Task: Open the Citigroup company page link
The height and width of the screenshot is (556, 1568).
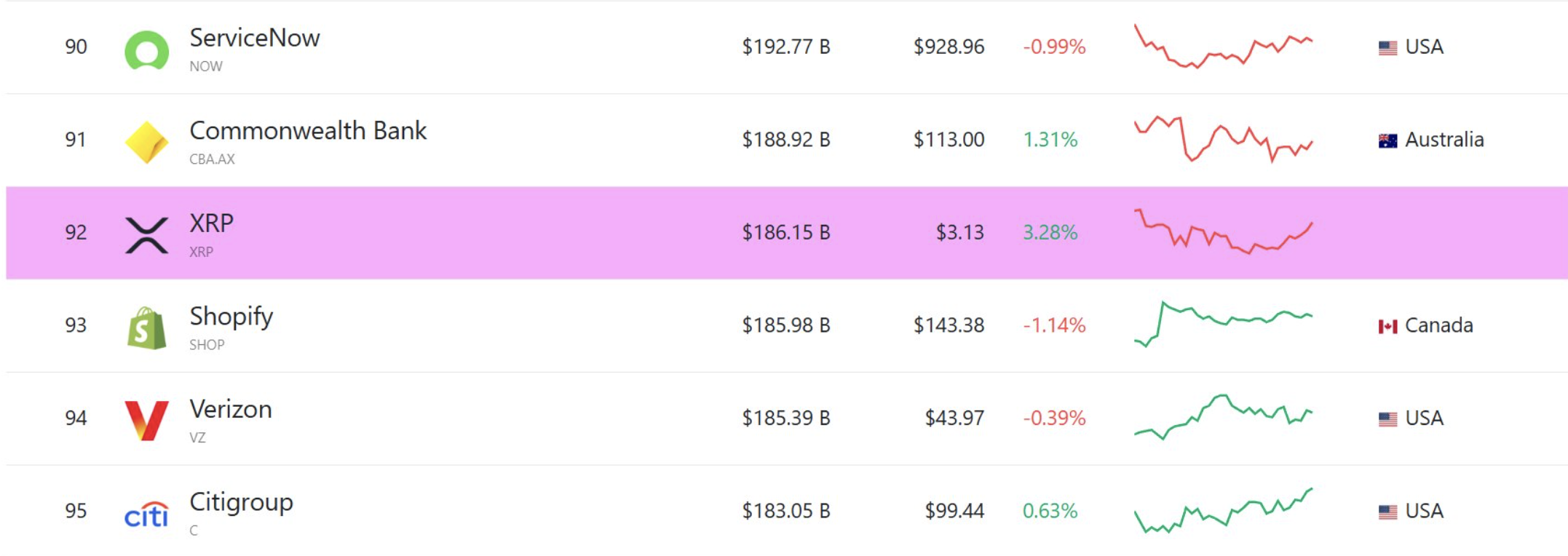Action: tap(243, 501)
